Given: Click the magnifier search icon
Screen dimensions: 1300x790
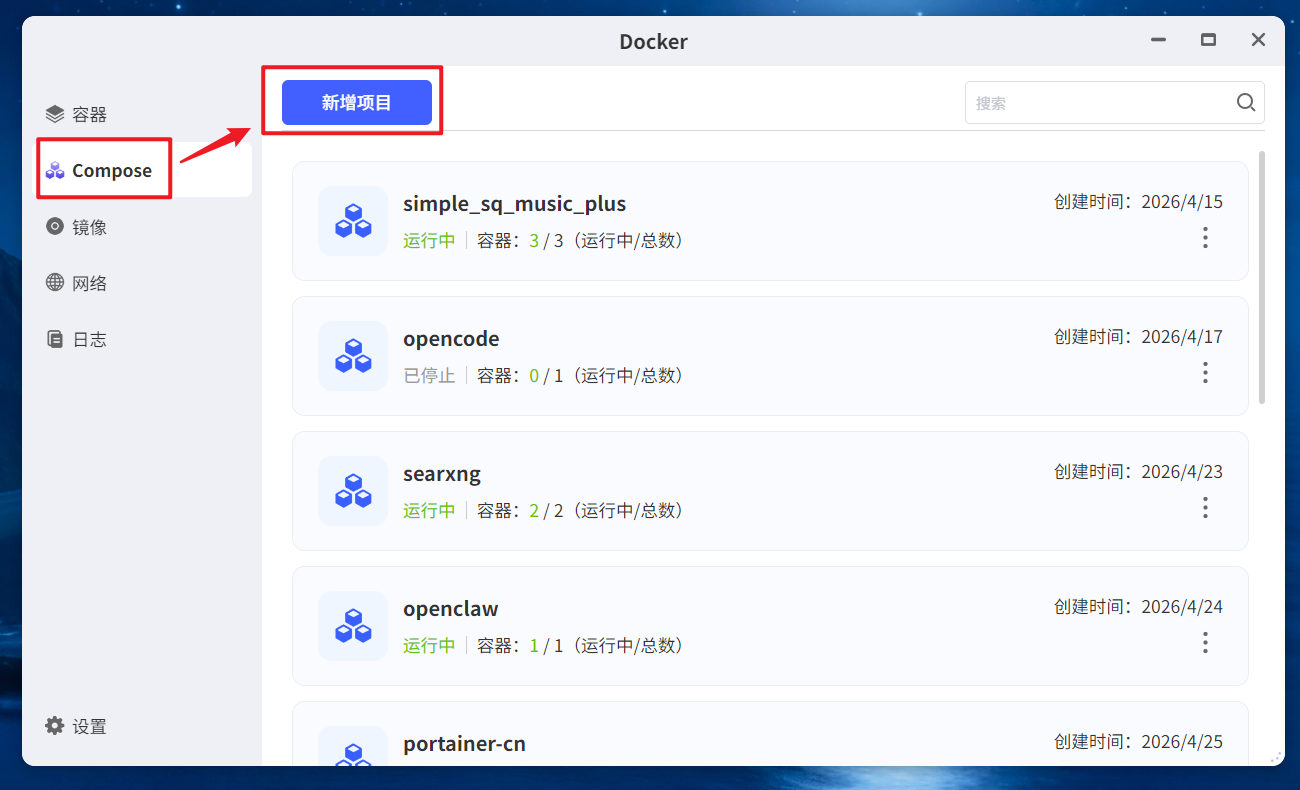Looking at the screenshot, I should point(1246,102).
